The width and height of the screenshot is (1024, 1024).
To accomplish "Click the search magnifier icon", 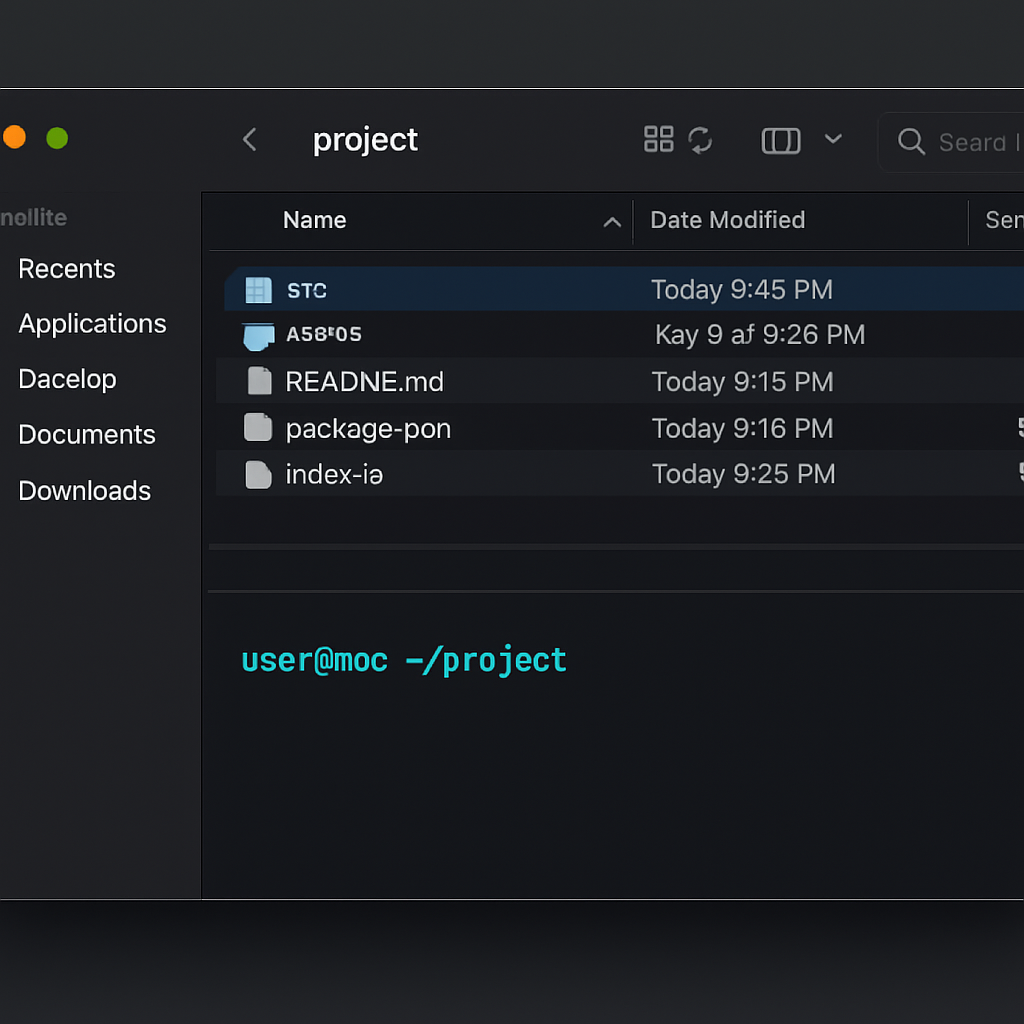I will (x=911, y=141).
